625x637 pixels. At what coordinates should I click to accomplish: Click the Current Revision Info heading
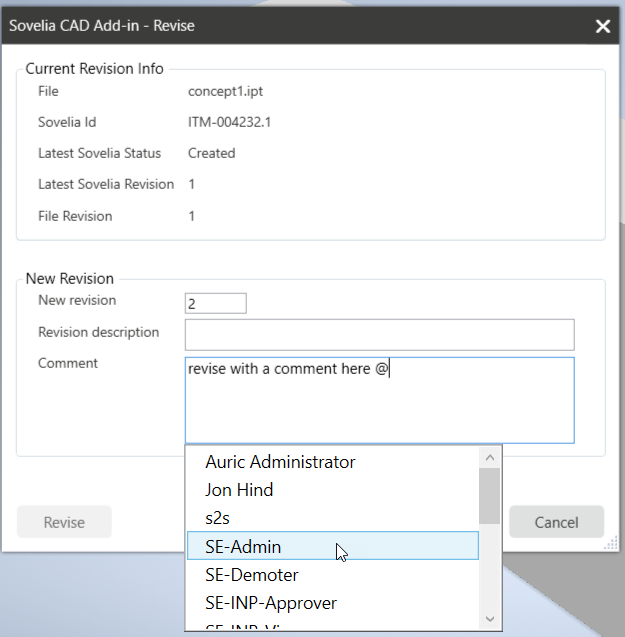pyautogui.click(x=94, y=69)
